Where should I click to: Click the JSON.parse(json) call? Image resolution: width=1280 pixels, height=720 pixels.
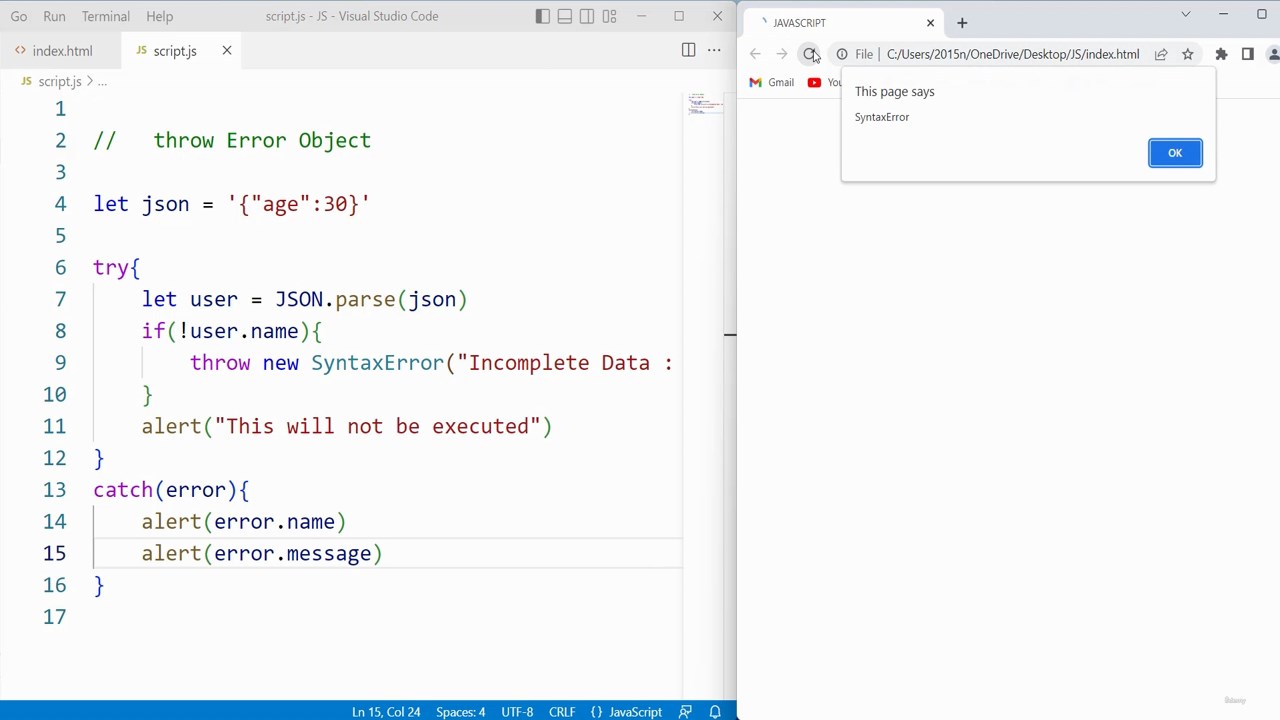click(x=371, y=300)
